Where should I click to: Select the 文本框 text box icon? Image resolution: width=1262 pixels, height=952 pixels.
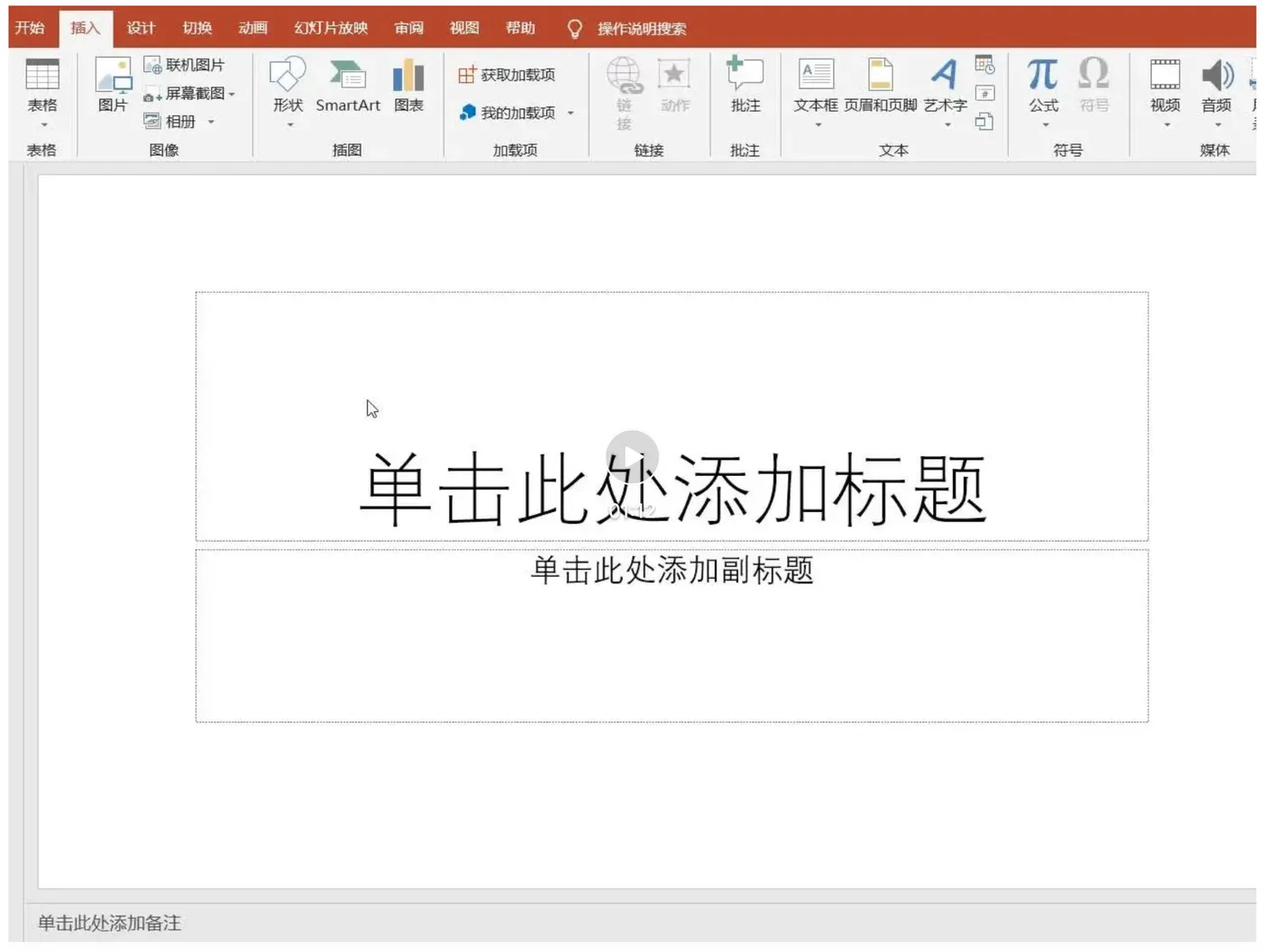816,74
